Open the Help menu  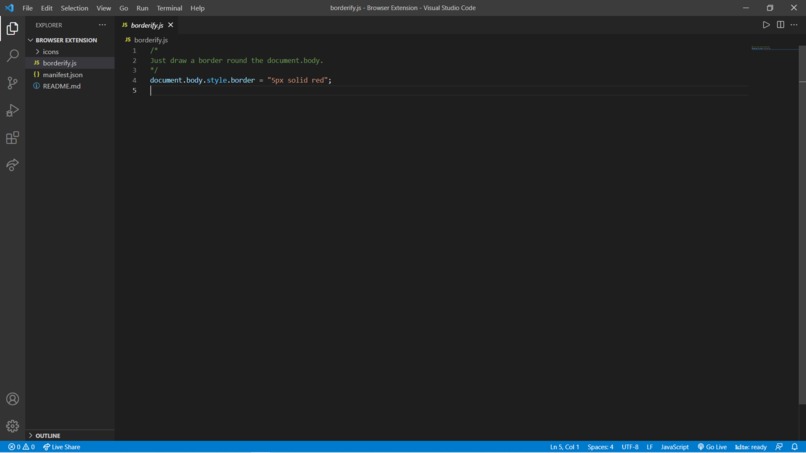pos(197,8)
